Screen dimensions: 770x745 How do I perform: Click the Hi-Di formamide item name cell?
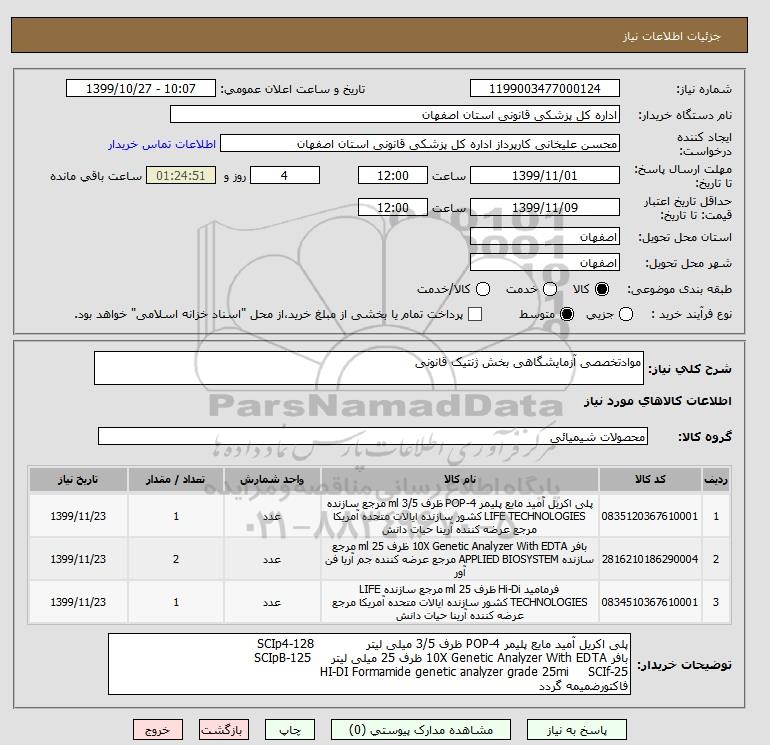[x=460, y=602]
